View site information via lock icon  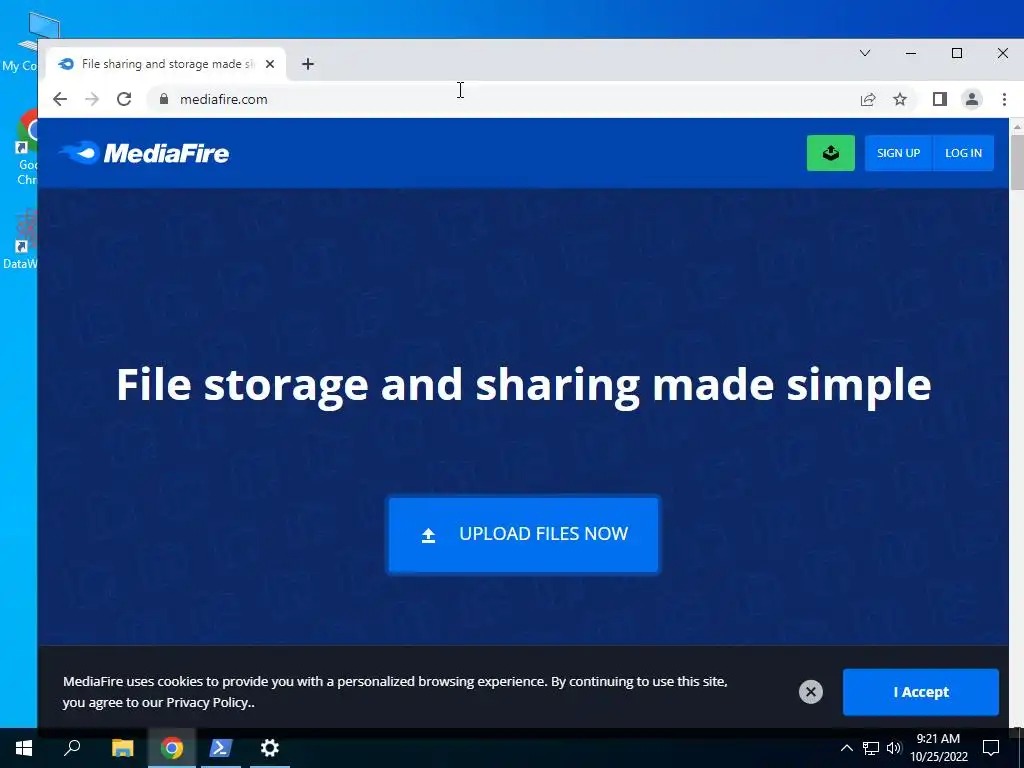164,99
